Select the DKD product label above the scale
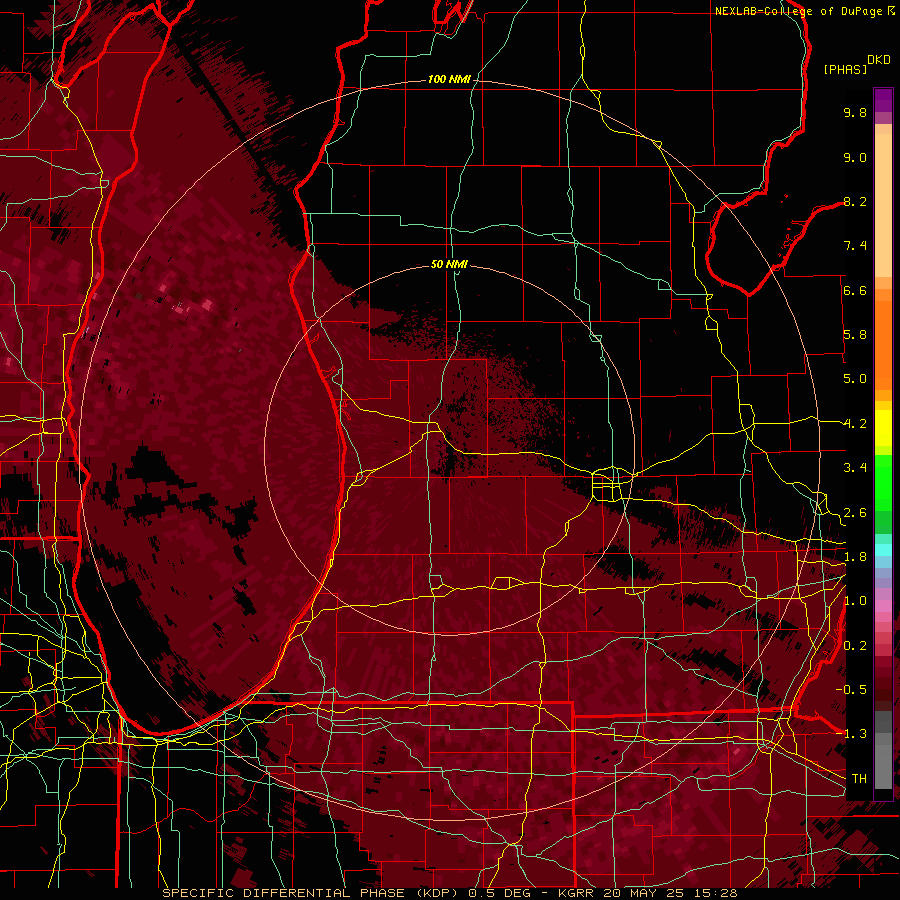Image resolution: width=900 pixels, height=900 pixels. coord(879,60)
